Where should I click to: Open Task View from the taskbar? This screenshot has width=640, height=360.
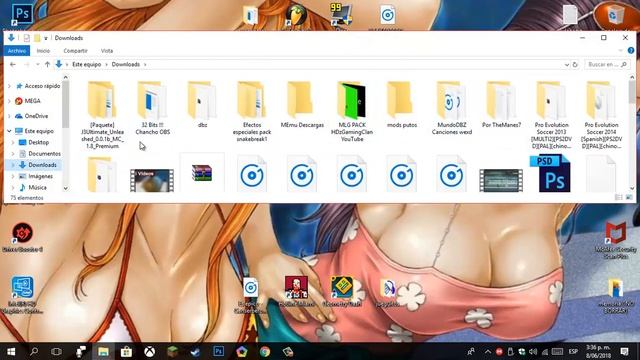coord(56,351)
